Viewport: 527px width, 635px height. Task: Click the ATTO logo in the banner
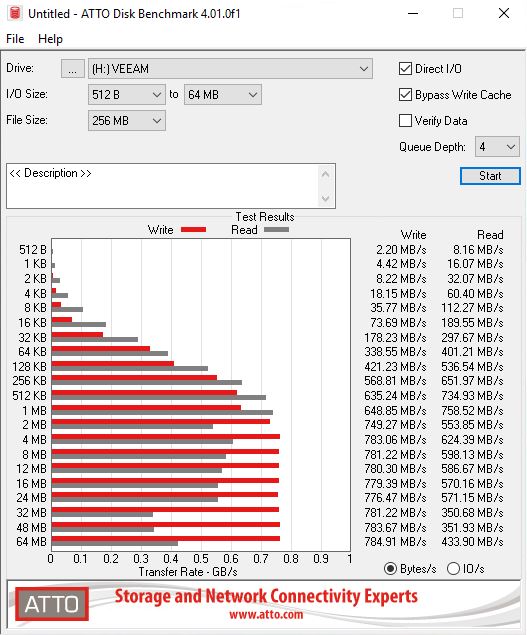coord(52,604)
